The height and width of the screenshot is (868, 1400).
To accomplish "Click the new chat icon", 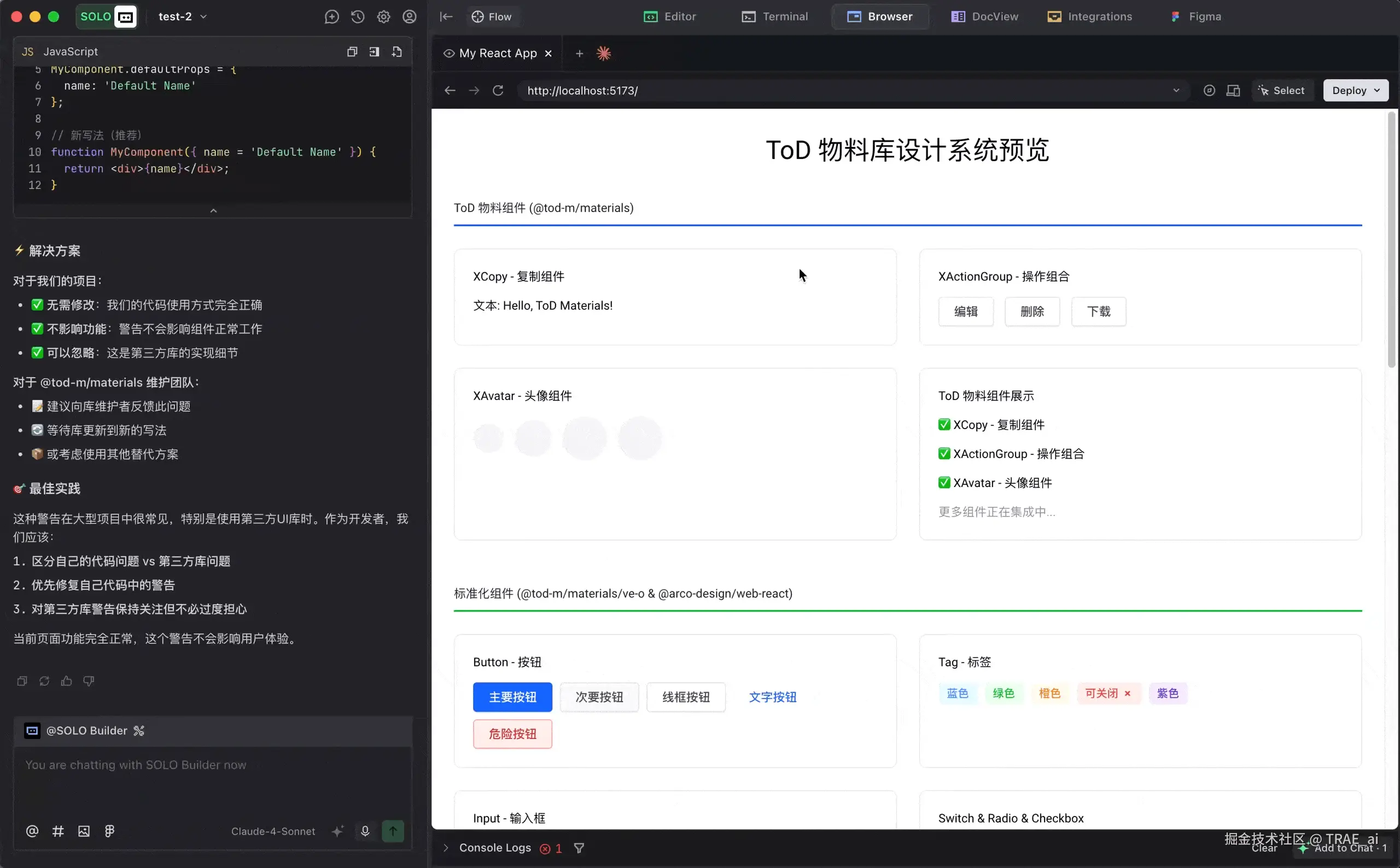I will [331, 16].
